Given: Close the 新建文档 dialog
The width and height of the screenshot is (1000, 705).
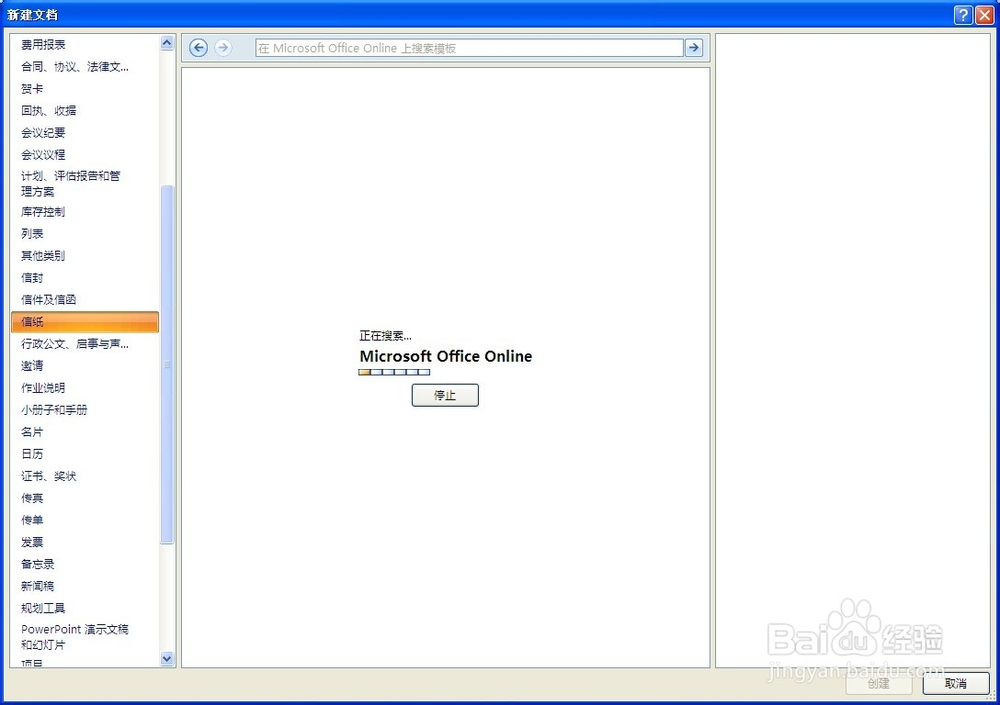Looking at the screenshot, I should [985, 15].
